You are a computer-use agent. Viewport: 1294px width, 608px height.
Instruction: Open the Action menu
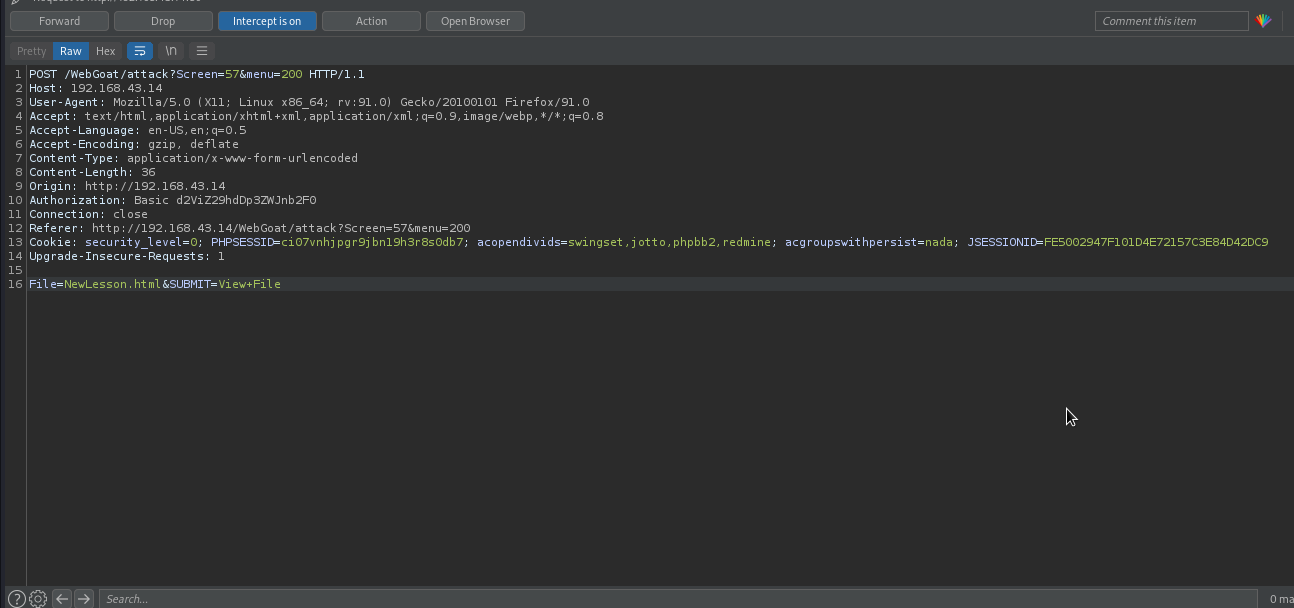[x=371, y=21]
